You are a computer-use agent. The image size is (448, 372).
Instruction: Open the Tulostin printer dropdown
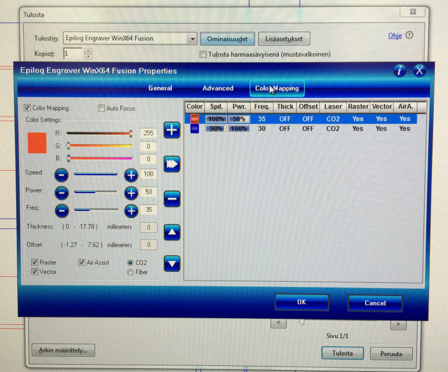[192, 39]
